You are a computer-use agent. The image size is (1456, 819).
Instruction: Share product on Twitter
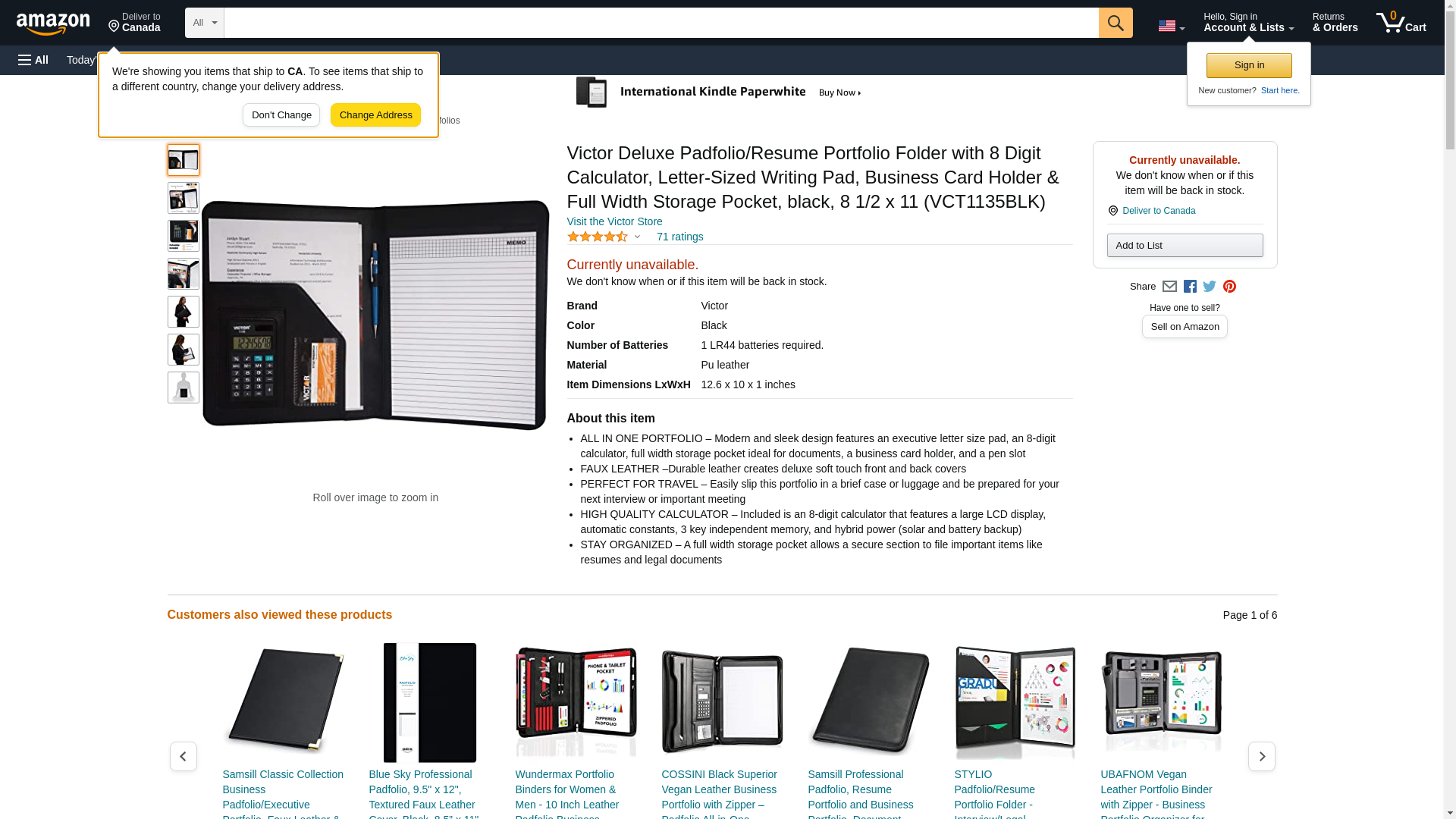coord(1210,287)
